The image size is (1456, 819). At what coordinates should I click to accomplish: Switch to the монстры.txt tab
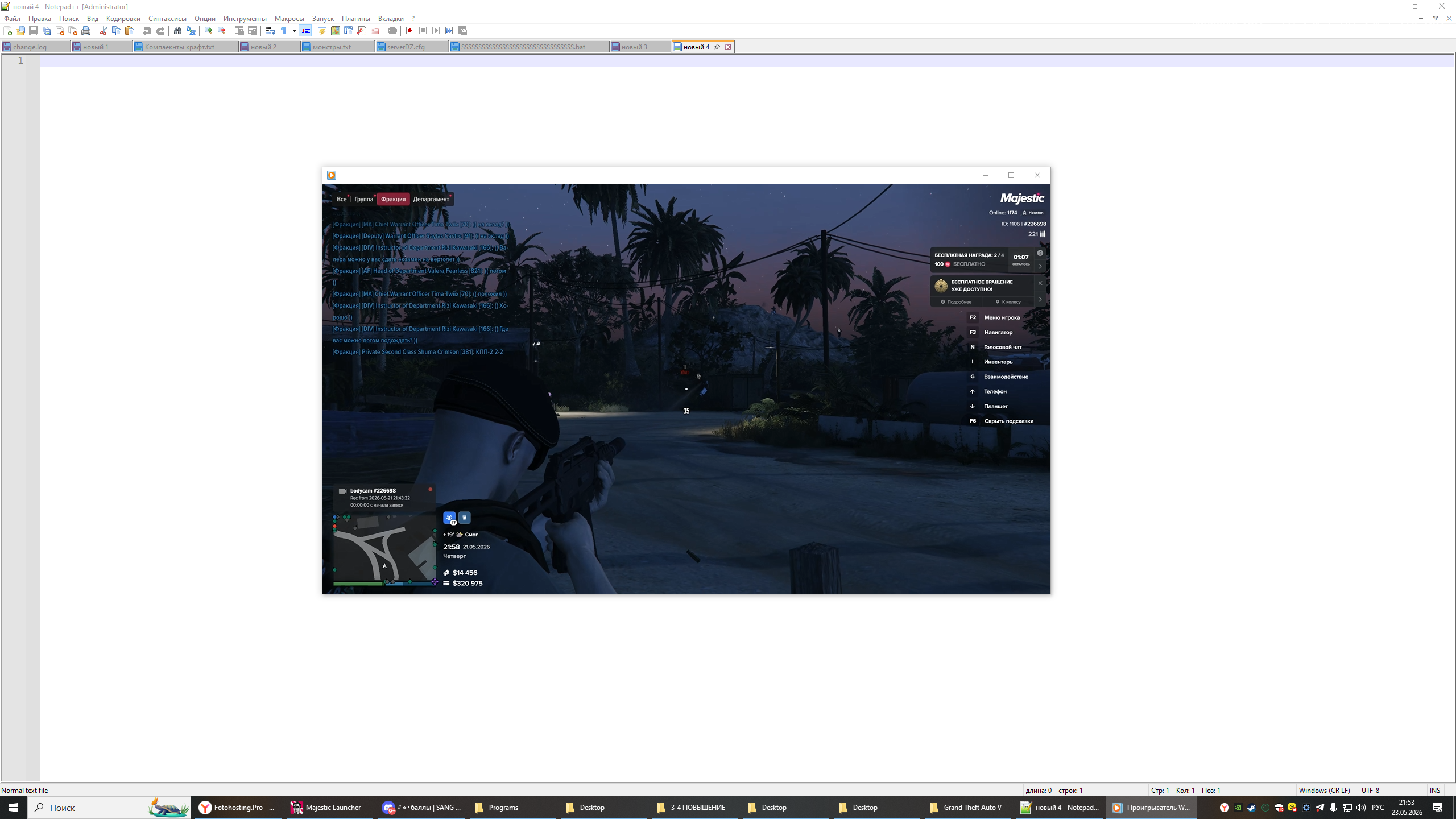338,47
